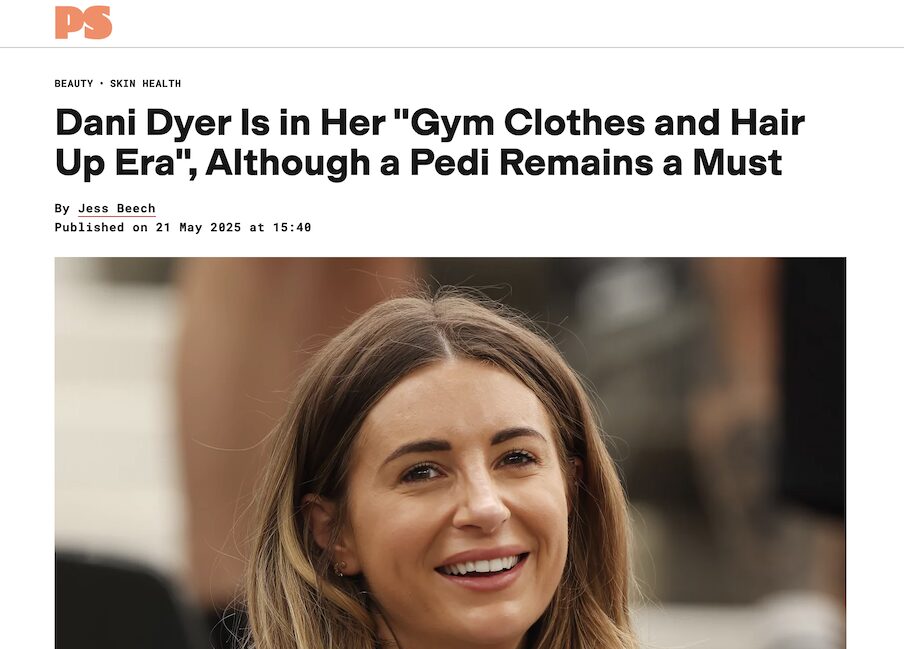
Task: Go to the Beauty category
Action: tap(74, 84)
